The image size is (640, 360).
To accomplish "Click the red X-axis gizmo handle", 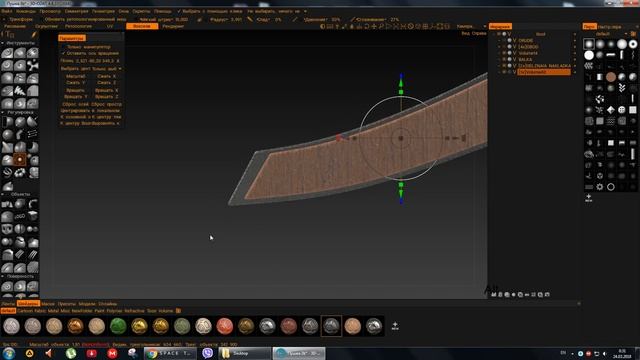I will pyautogui.click(x=338, y=138).
